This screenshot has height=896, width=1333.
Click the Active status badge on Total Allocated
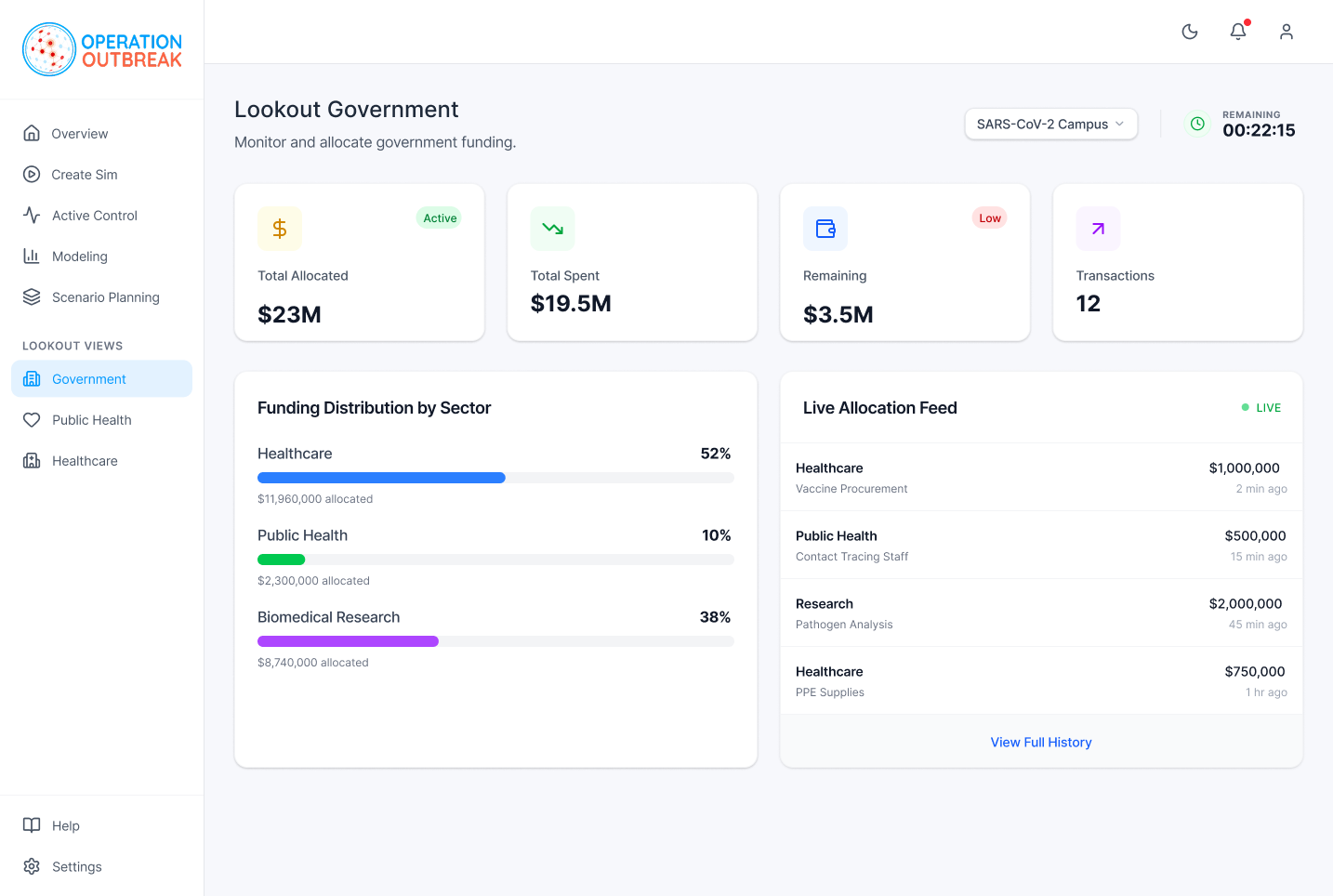439,217
